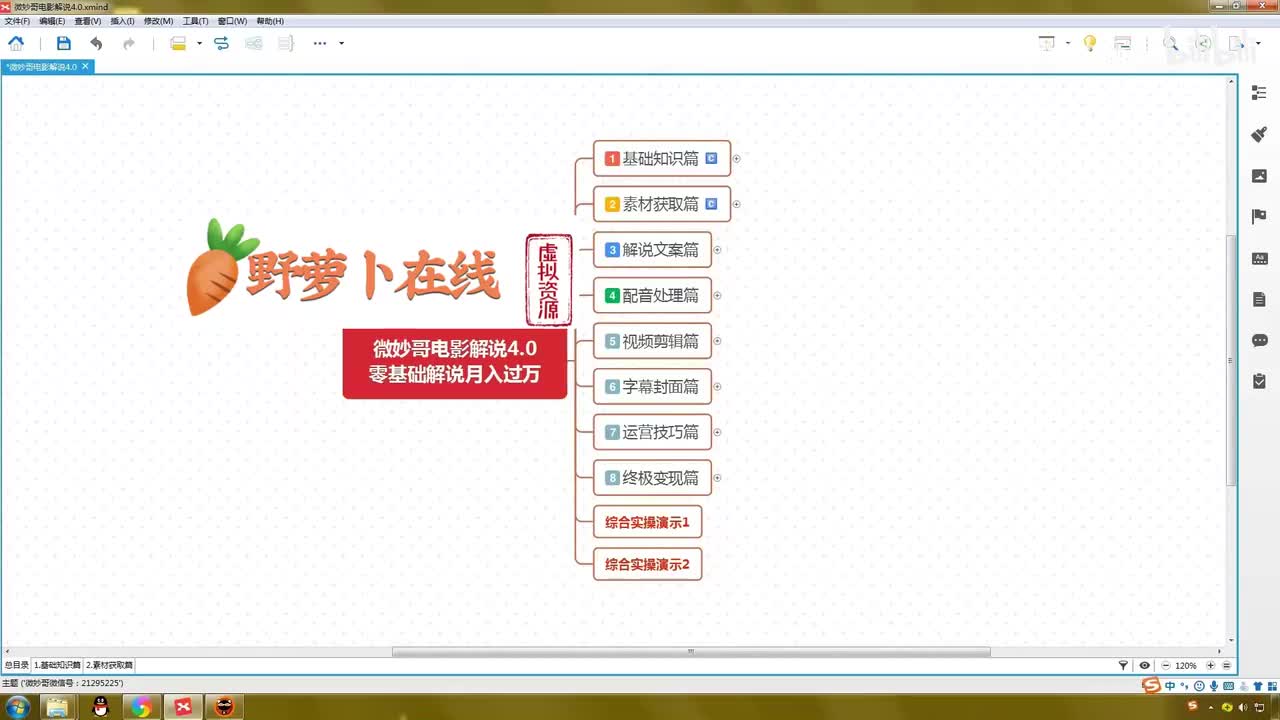
Task: Select the 综合实操演示2 topic
Action: pyautogui.click(x=647, y=564)
